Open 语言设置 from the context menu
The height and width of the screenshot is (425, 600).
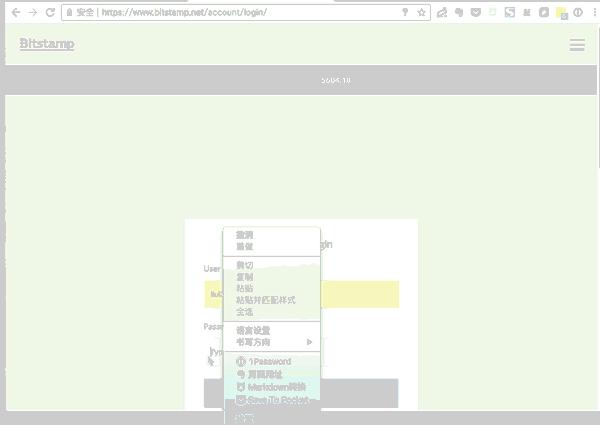click(x=253, y=330)
